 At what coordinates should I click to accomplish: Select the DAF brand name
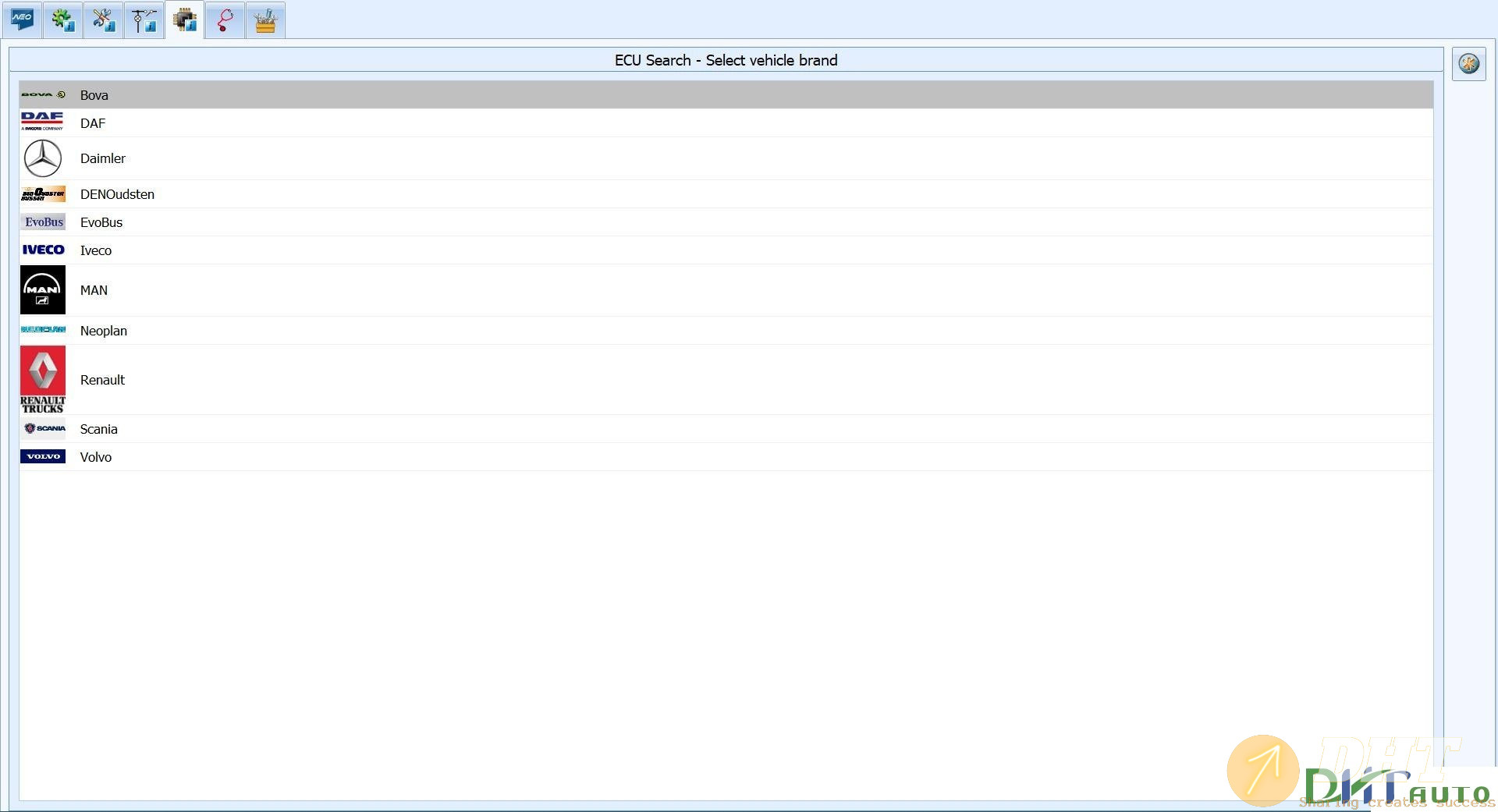tap(93, 123)
